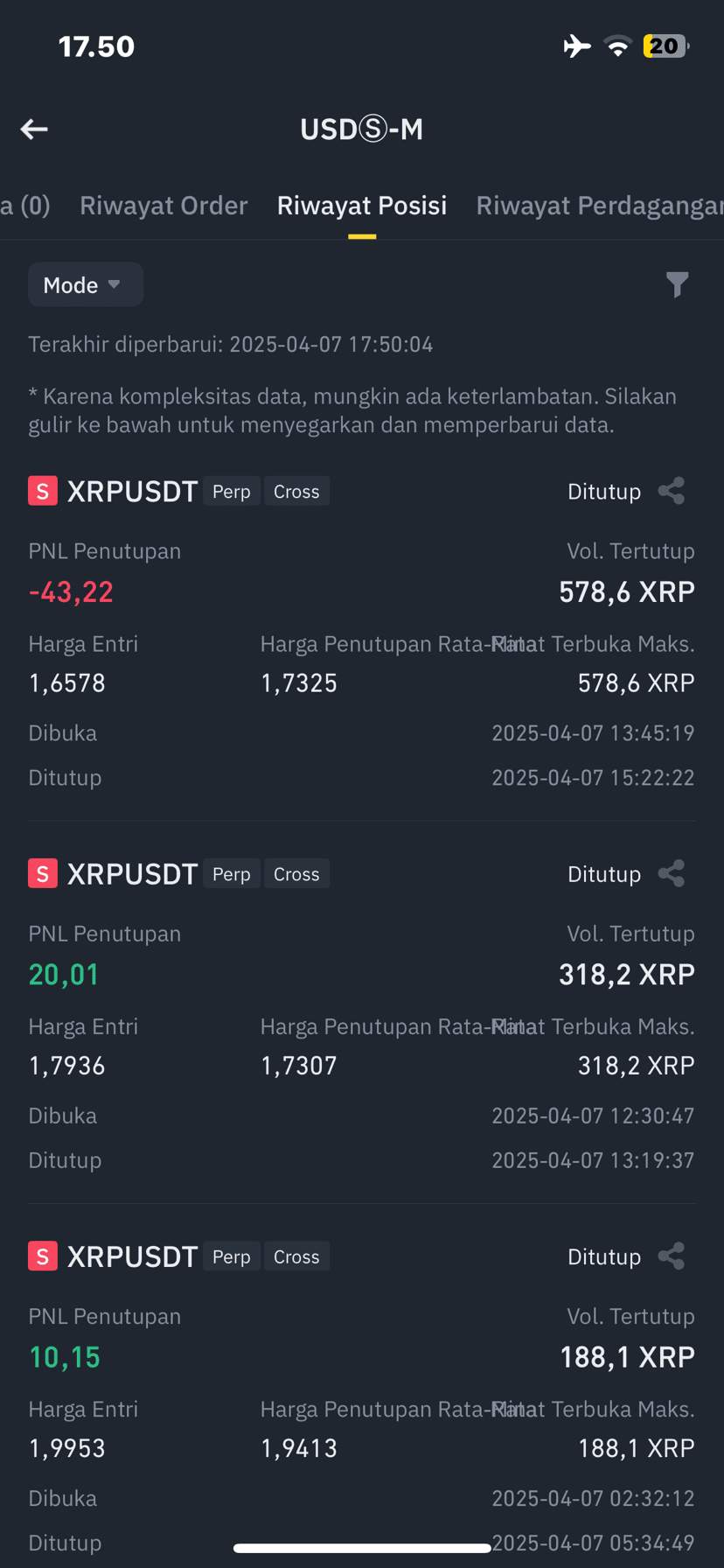This screenshot has width=724, height=1568.
Task: Tap the red S badge of third position
Action: [43, 1256]
